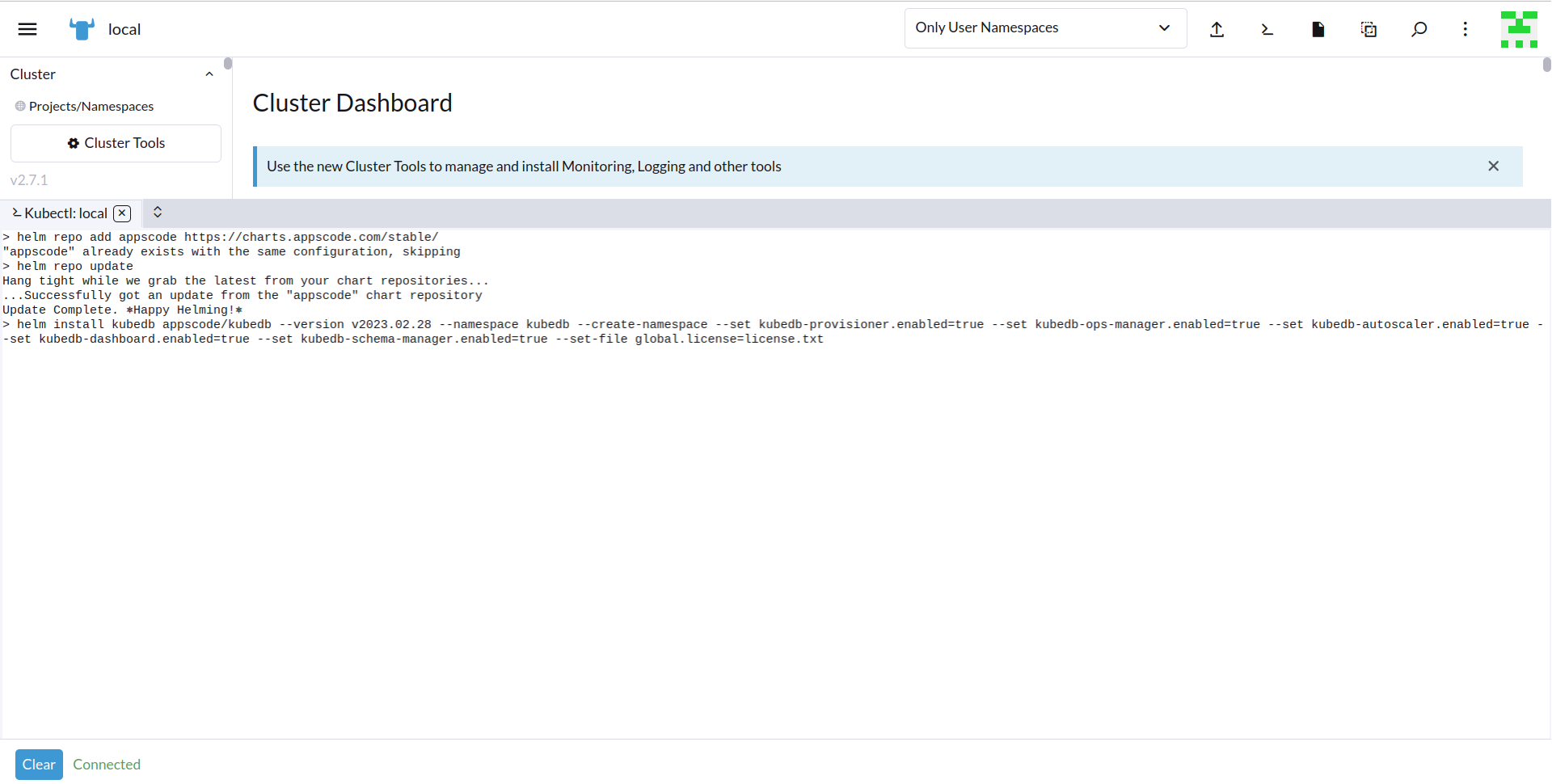Open the resource search magnifier icon
This screenshot has height=784, width=1552.
pos(1419,29)
